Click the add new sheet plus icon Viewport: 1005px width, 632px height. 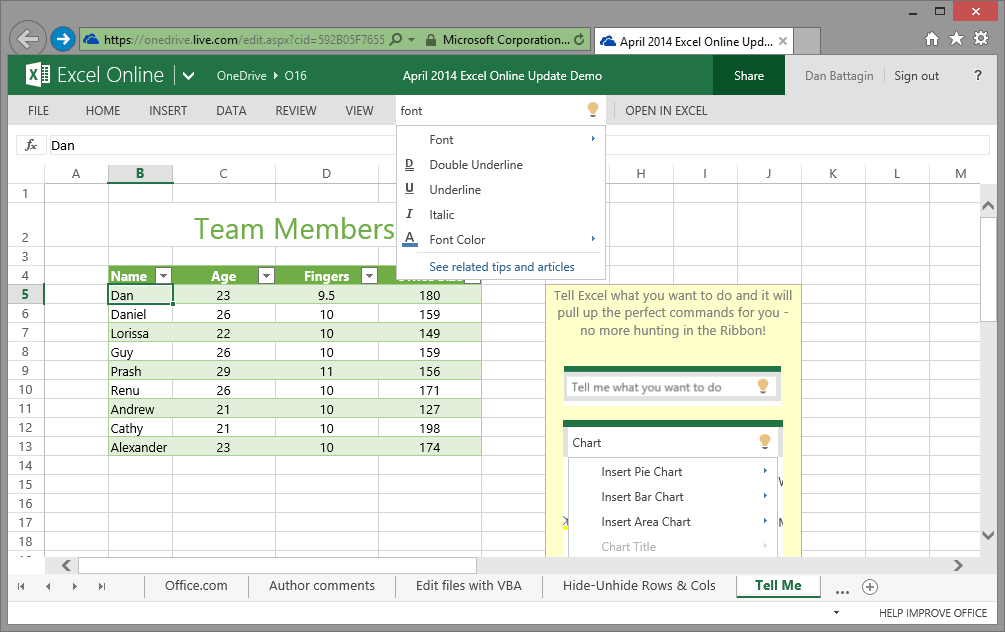[870, 586]
